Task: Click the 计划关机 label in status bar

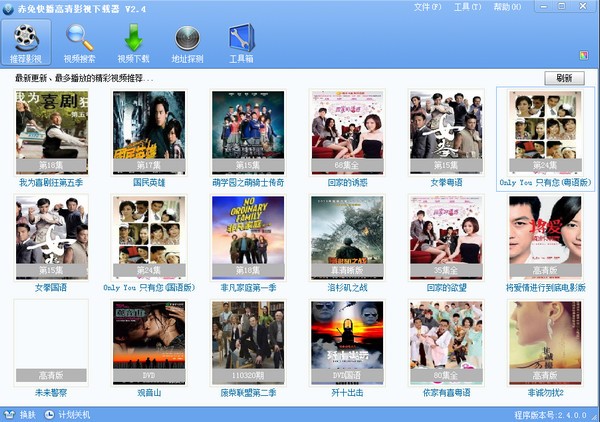Action: click(x=74, y=415)
